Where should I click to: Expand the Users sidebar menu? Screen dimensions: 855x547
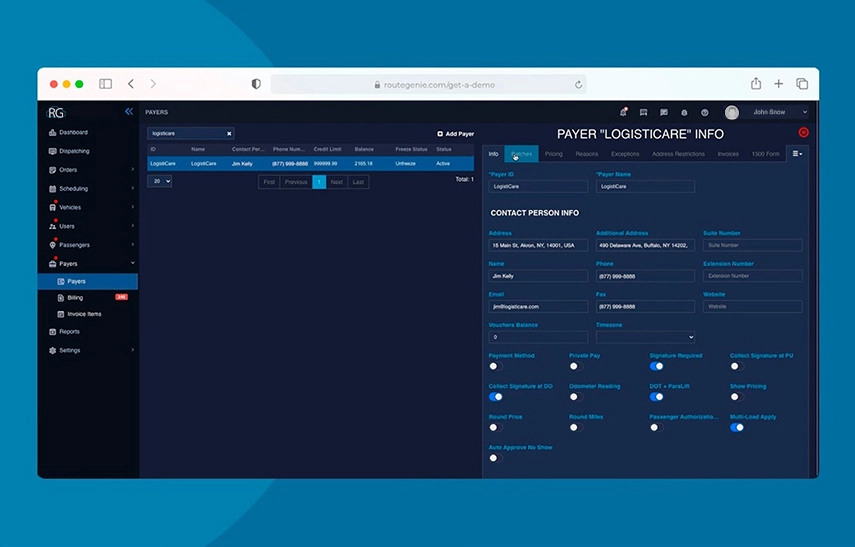coord(133,226)
